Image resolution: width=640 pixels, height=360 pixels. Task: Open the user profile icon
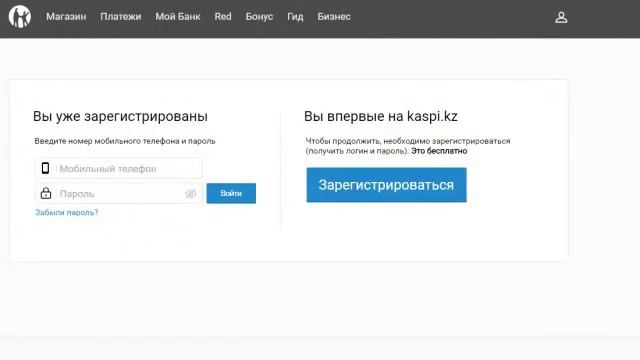pyautogui.click(x=561, y=17)
